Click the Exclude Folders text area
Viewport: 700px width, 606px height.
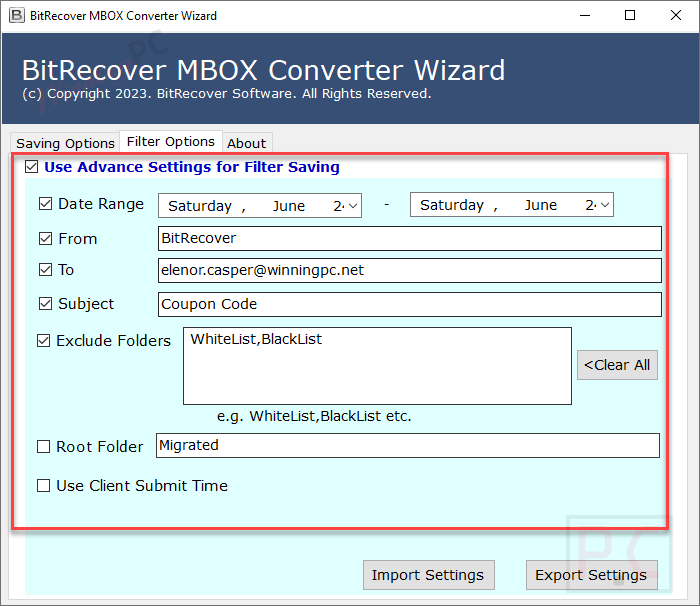(377, 366)
